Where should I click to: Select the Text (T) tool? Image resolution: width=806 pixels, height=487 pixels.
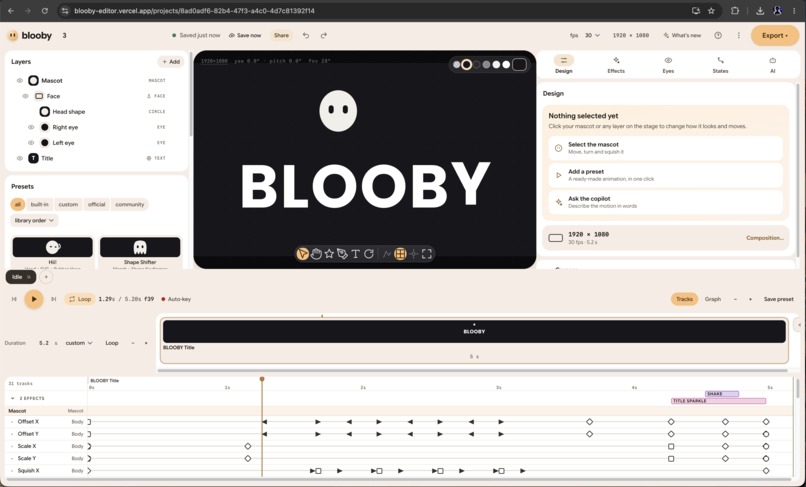coord(355,254)
